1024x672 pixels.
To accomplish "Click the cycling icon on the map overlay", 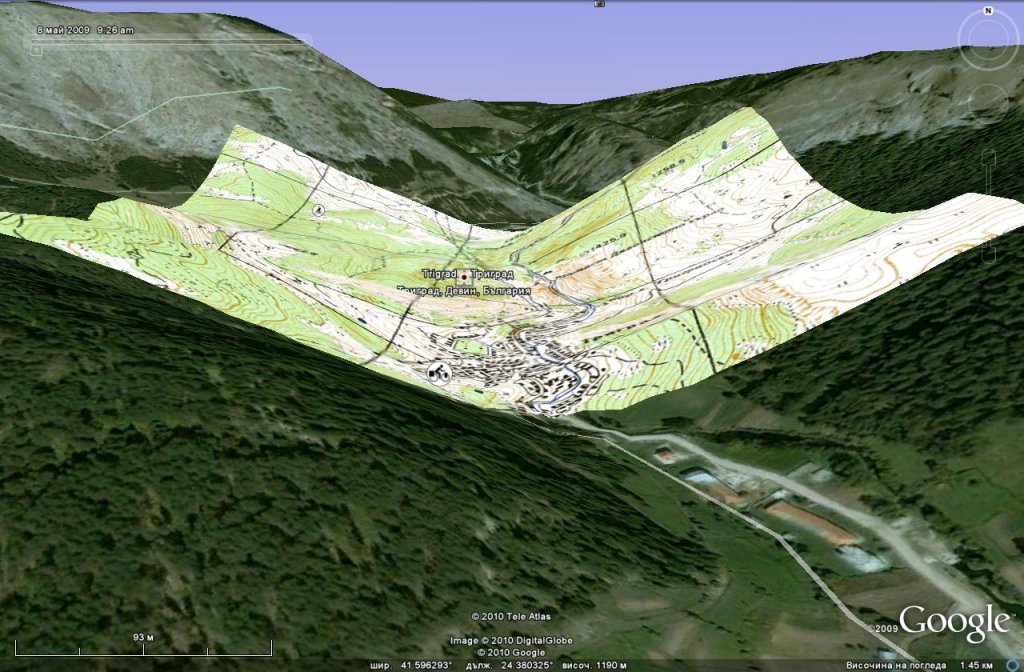I will (440, 373).
